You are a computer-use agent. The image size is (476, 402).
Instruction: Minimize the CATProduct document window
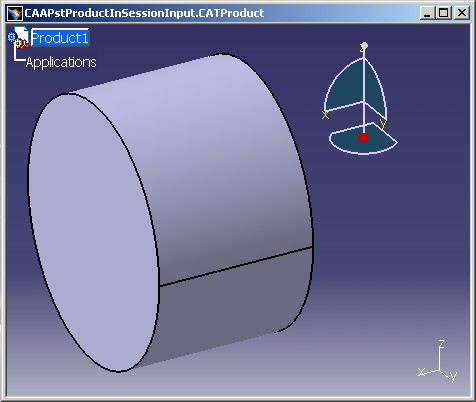click(x=428, y=13)
